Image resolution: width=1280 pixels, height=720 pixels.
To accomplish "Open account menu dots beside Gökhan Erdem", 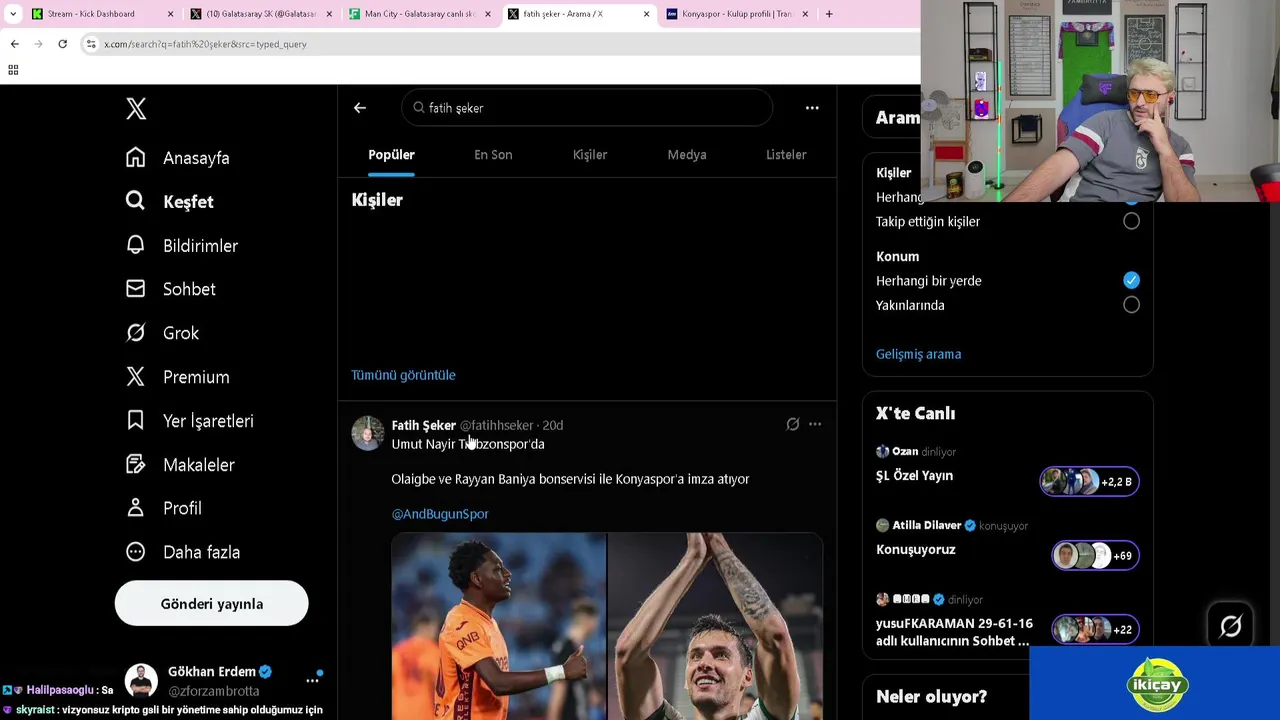I will click(312, 680).
